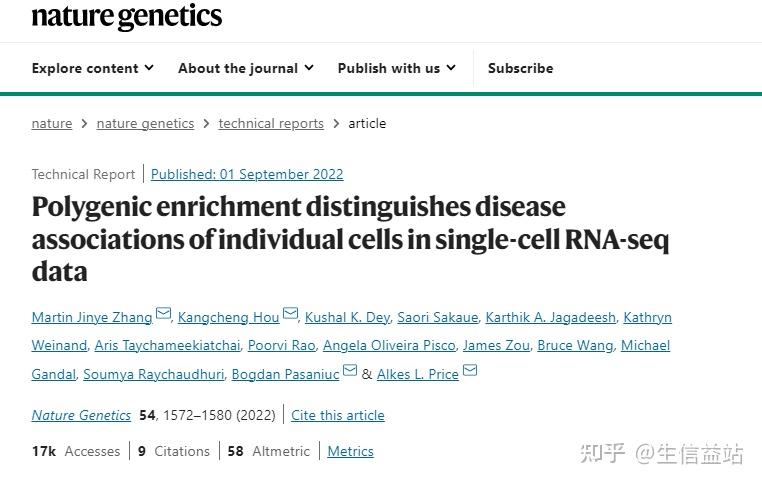
Task: View the article Metrics link
Action: 350,451
